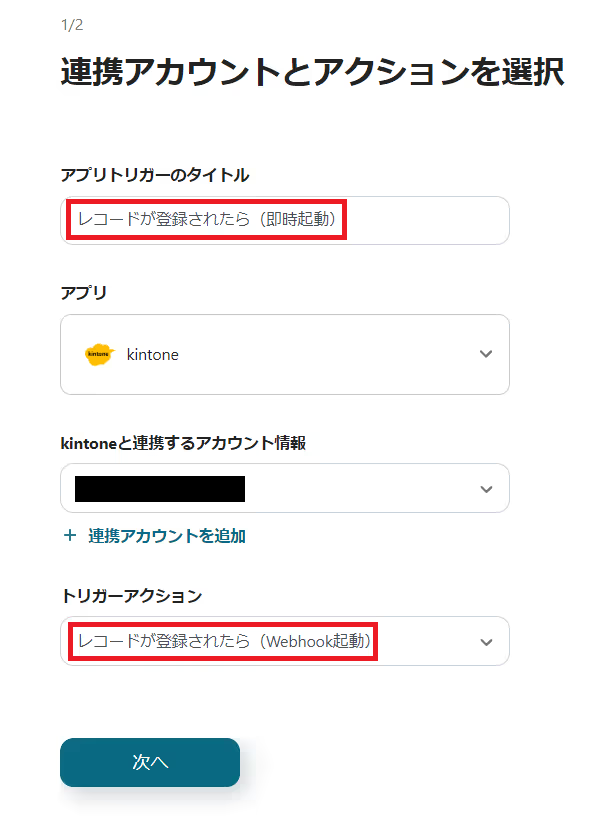Click the 1/2 step indicator

[x=71, y=25]
